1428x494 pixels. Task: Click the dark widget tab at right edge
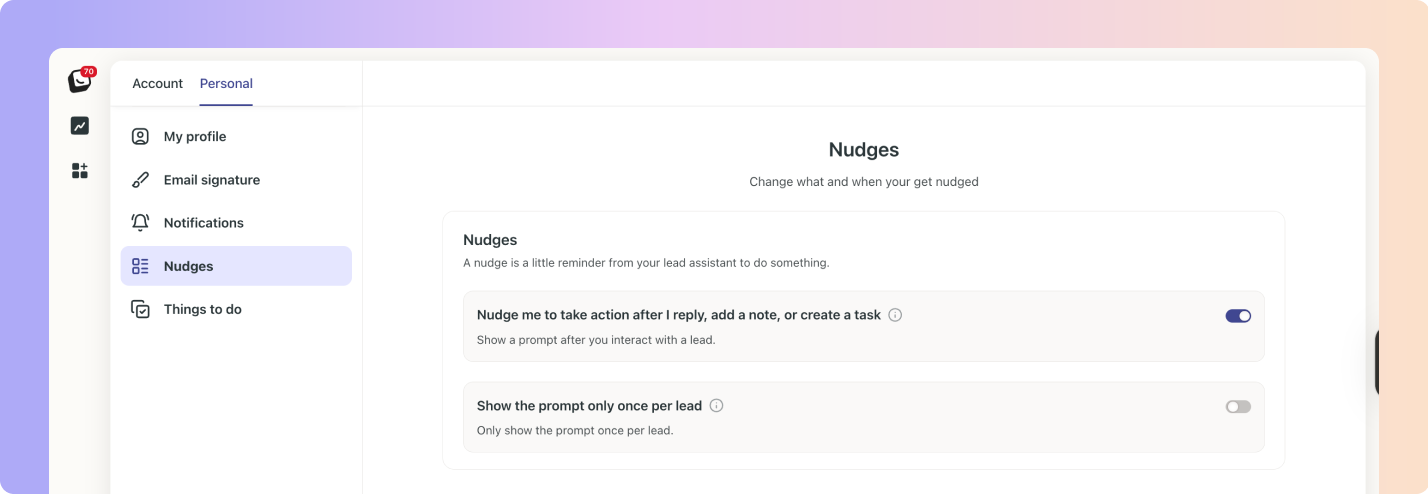click(1377, 362)
